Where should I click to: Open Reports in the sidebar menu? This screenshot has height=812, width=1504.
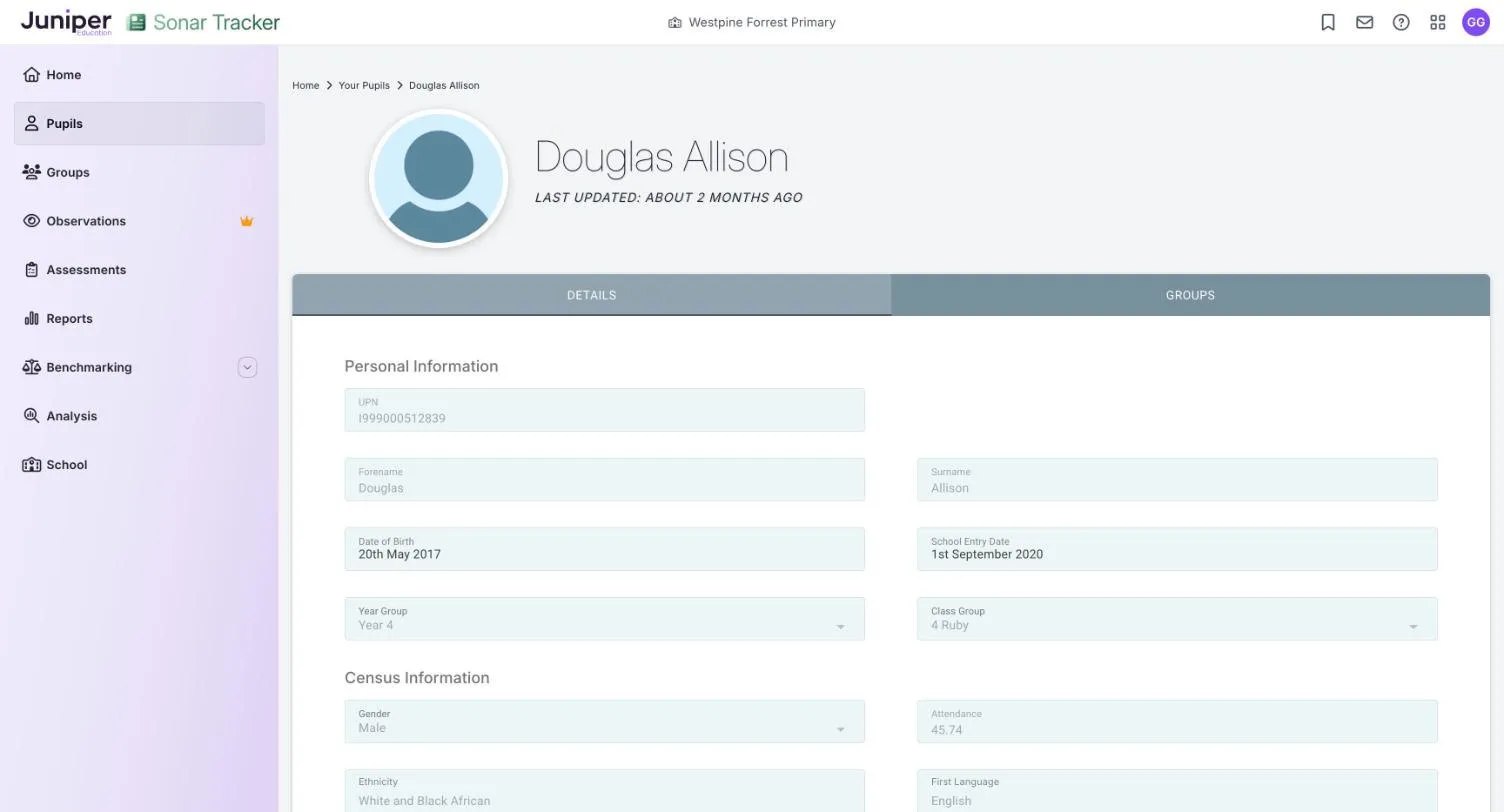pos(139,319)
